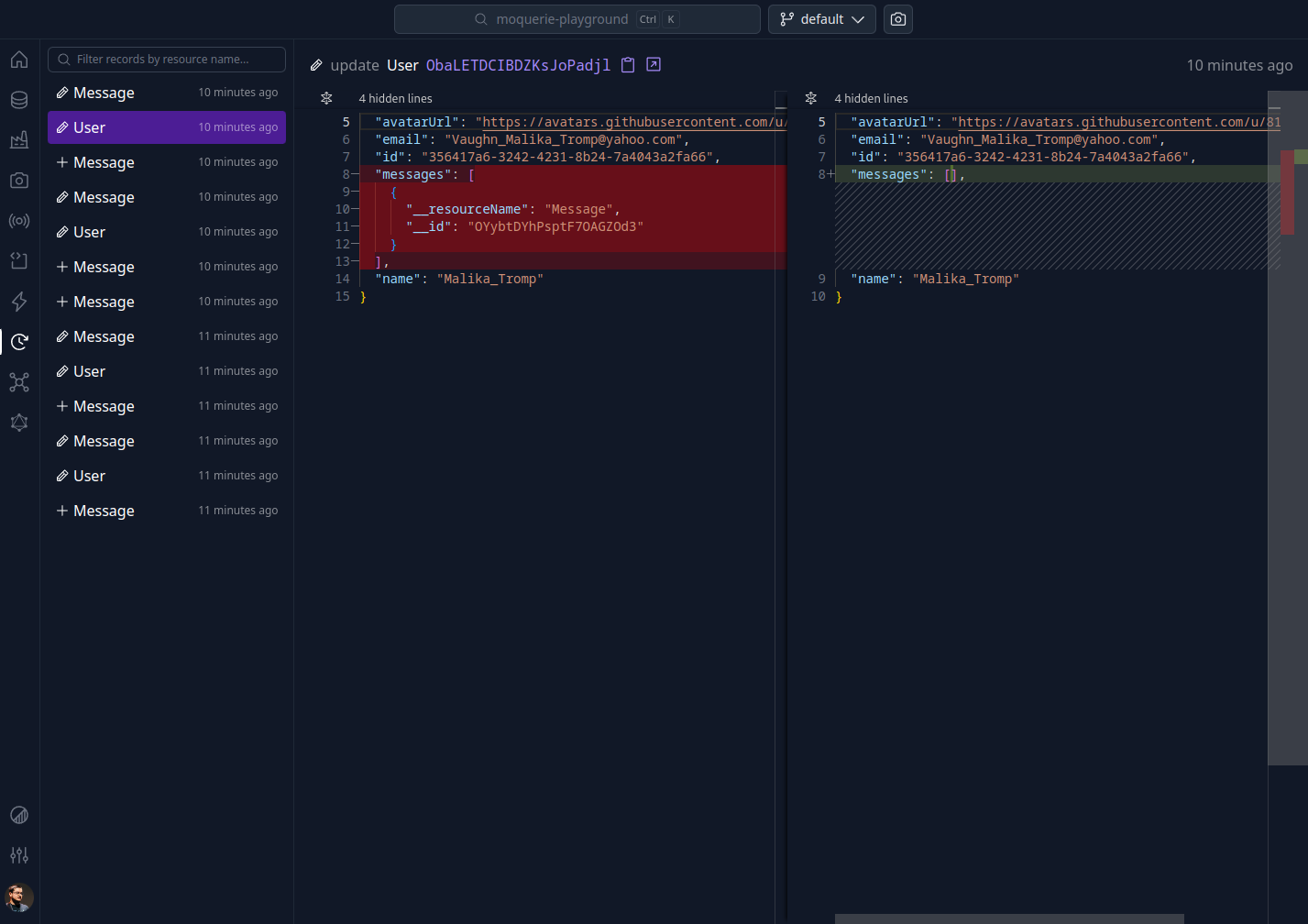Select the History clock sidebar icon

click(x=19, y=342)
